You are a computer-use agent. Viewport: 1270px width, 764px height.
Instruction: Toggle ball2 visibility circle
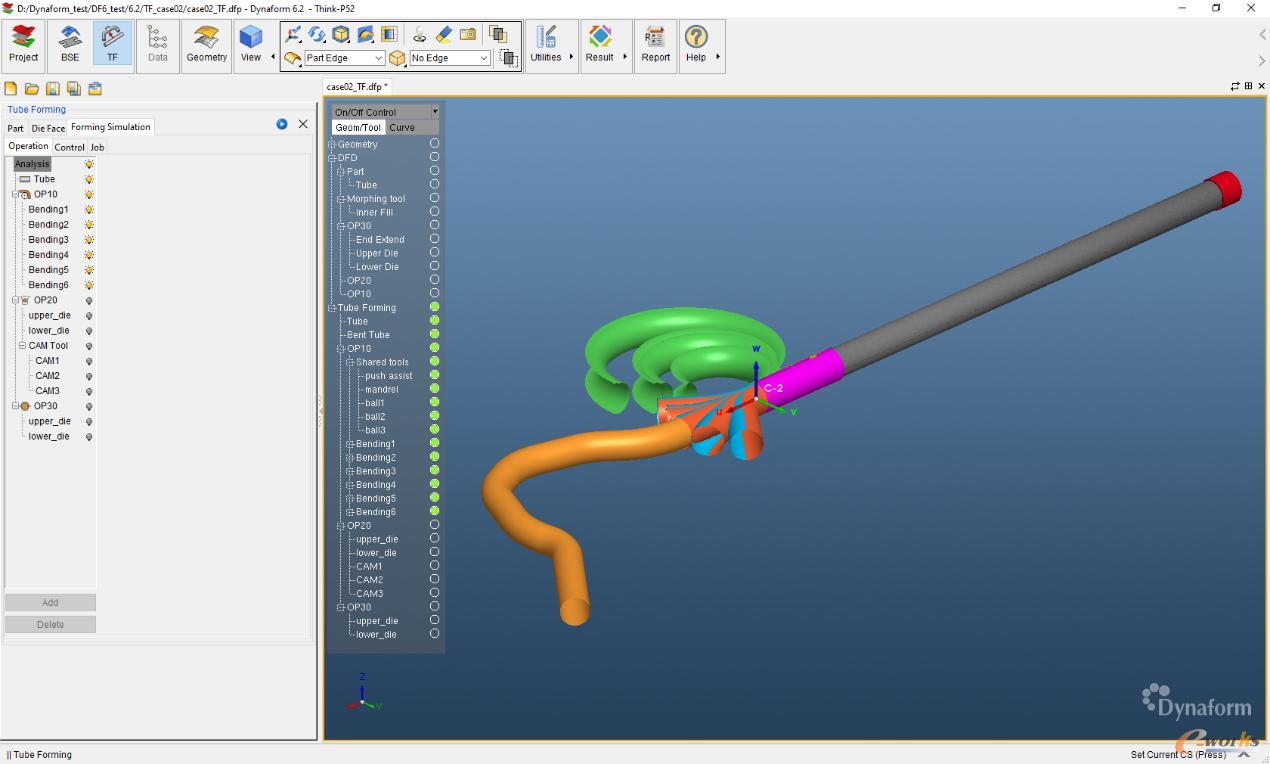point(434,416)
